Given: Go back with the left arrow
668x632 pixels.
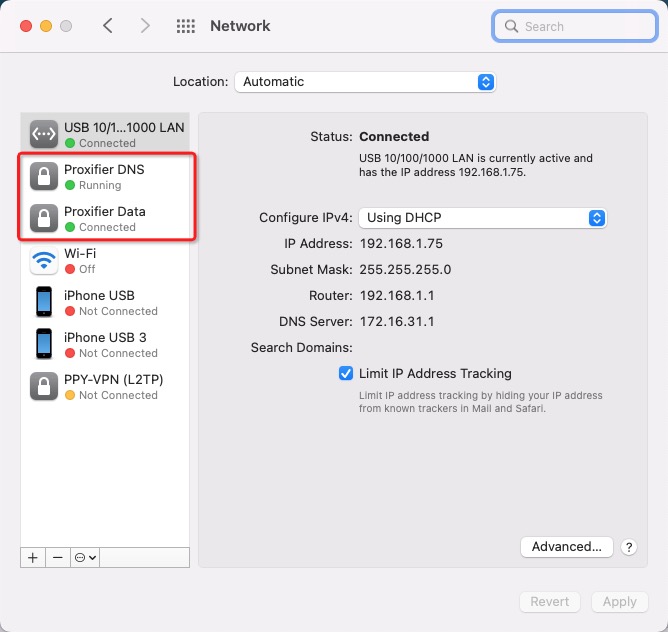Looking at the screenshot, I should 108,26.
